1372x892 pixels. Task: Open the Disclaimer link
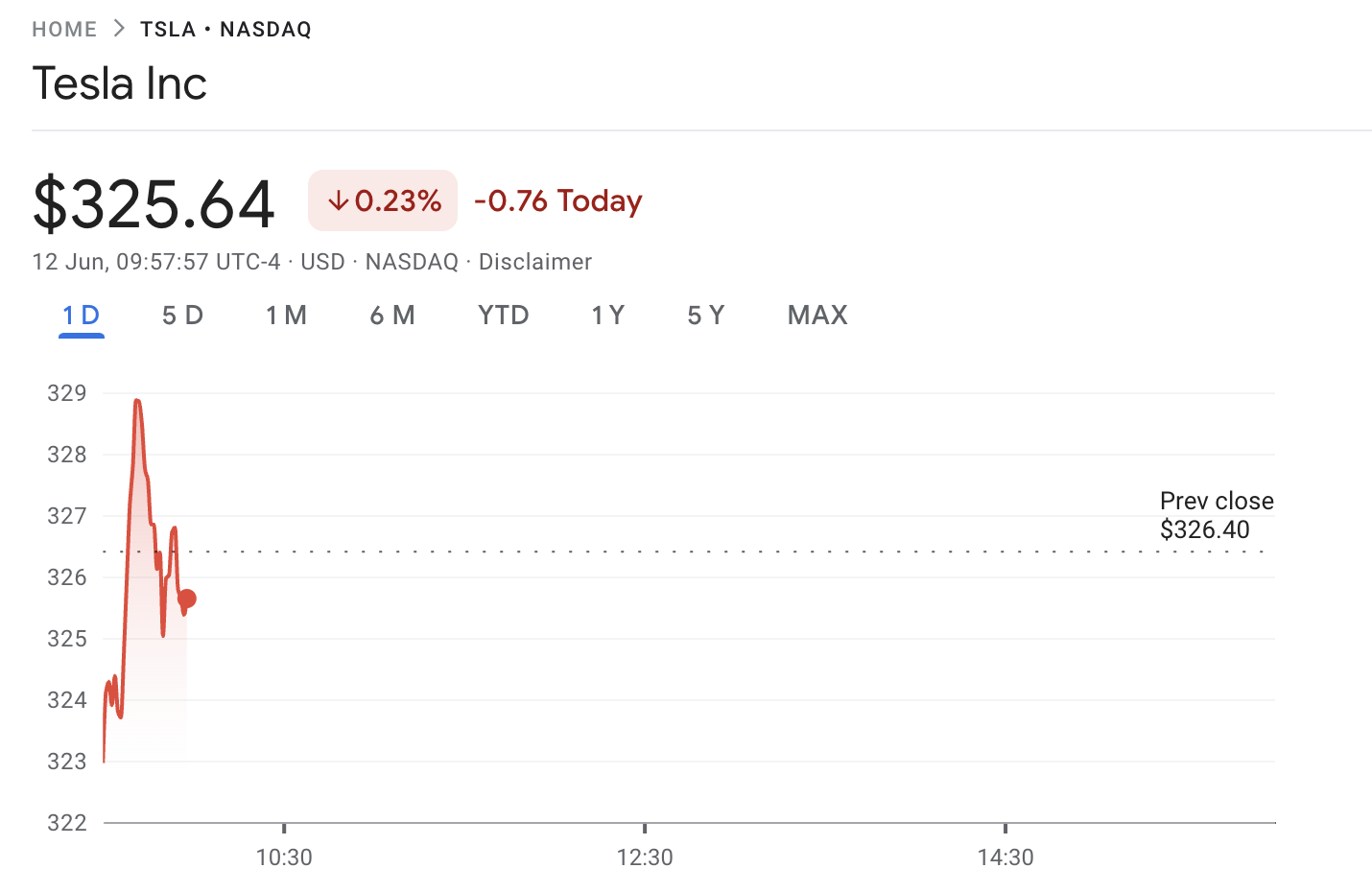coord(535,262)
